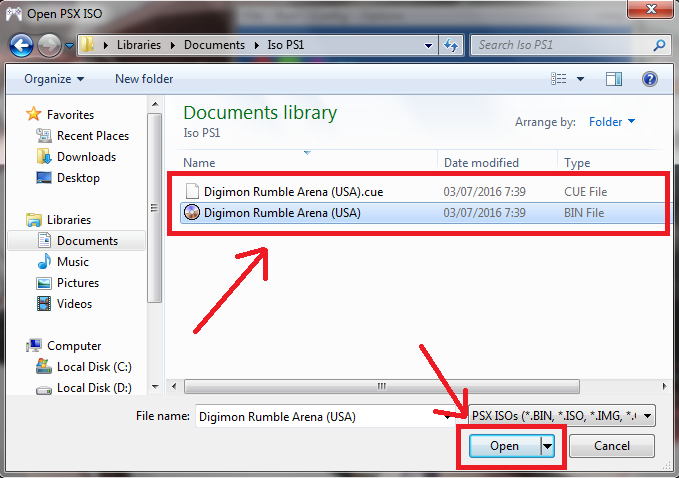The image size is (679, 478).
Task: Open recent locations arrow beside Forward button
Action: (70, 45)
